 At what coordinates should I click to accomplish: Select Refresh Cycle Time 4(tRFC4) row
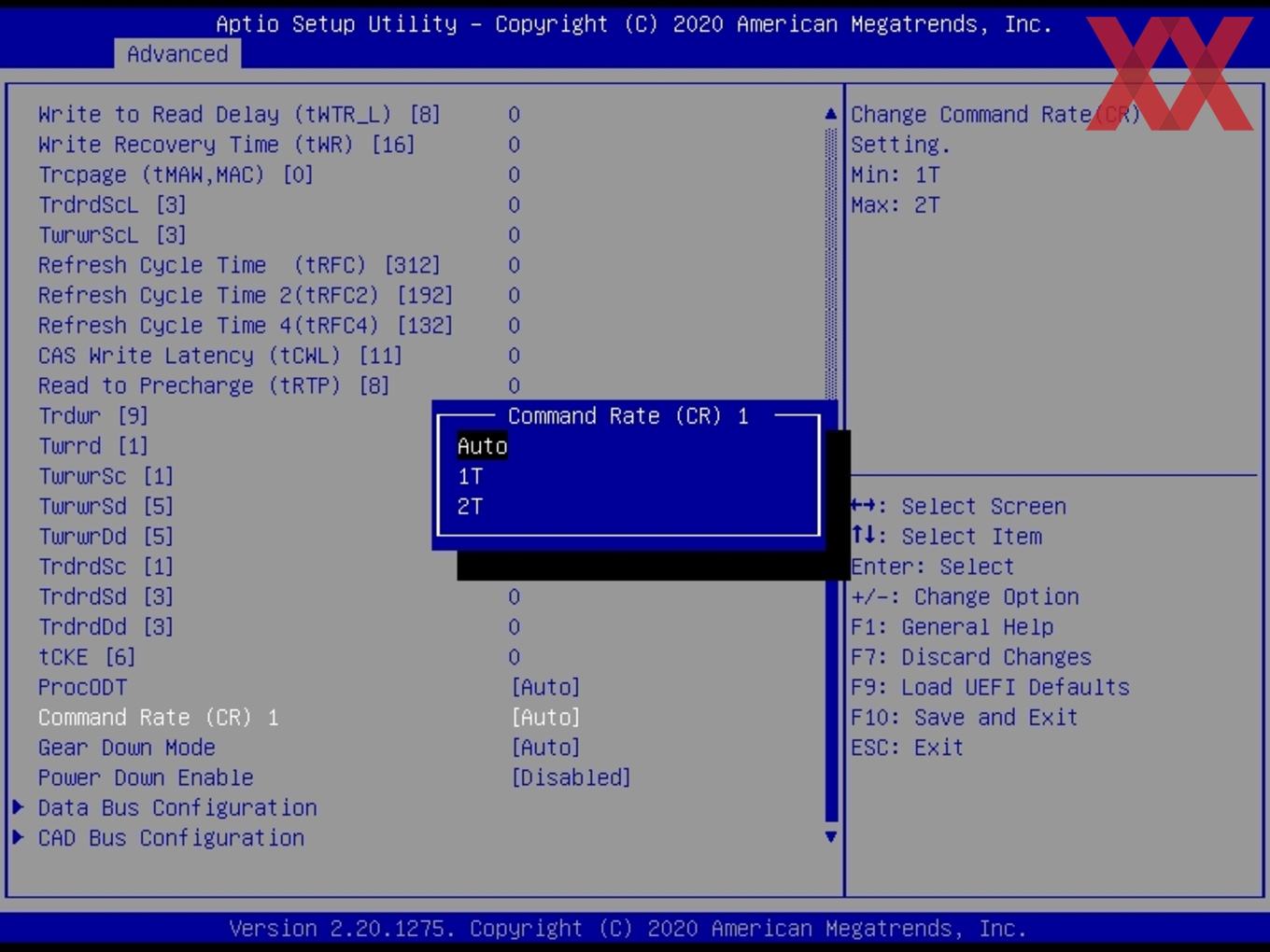(246, 326)
